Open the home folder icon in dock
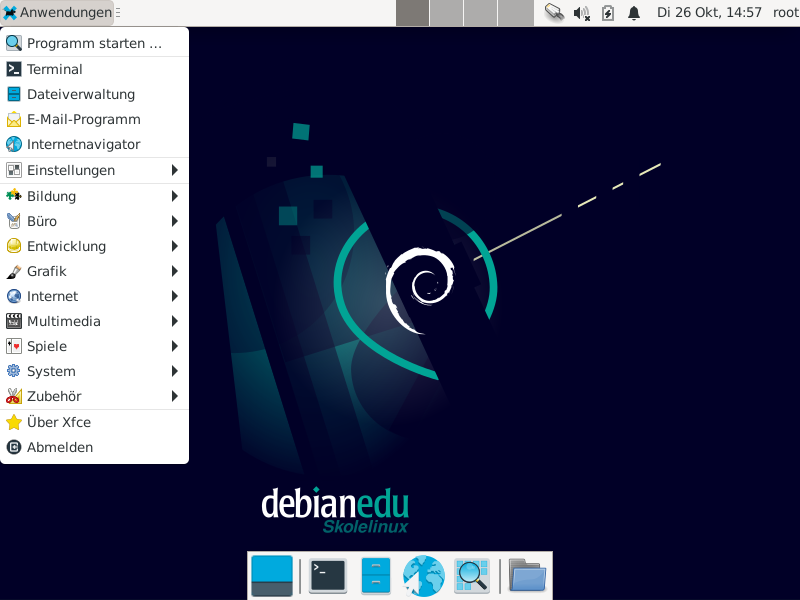Viewport: 800px width, 600px height. 527,575
